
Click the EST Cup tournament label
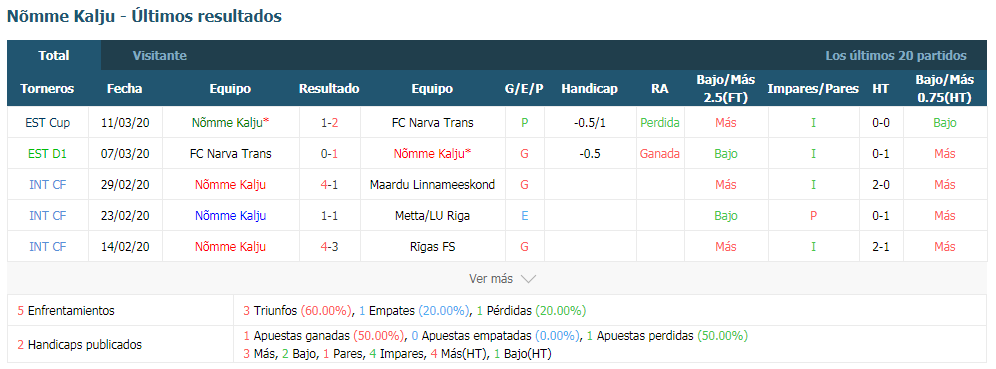pyautogui.click(x=48, y=123)
